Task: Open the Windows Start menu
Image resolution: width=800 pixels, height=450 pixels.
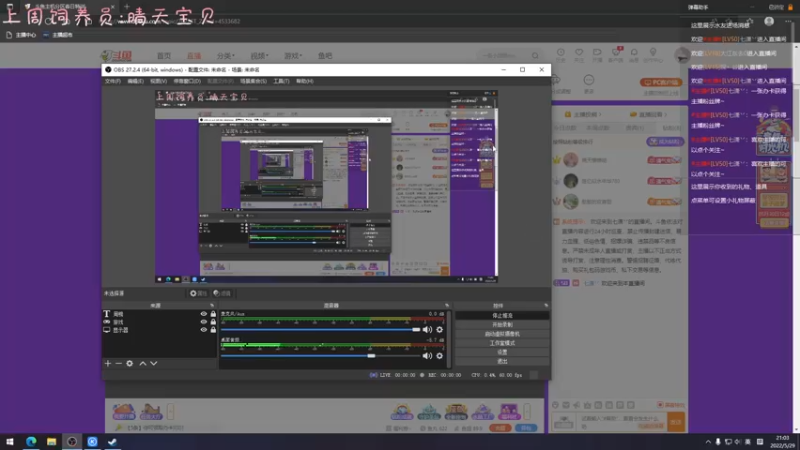Action: [x=10, y=441]
